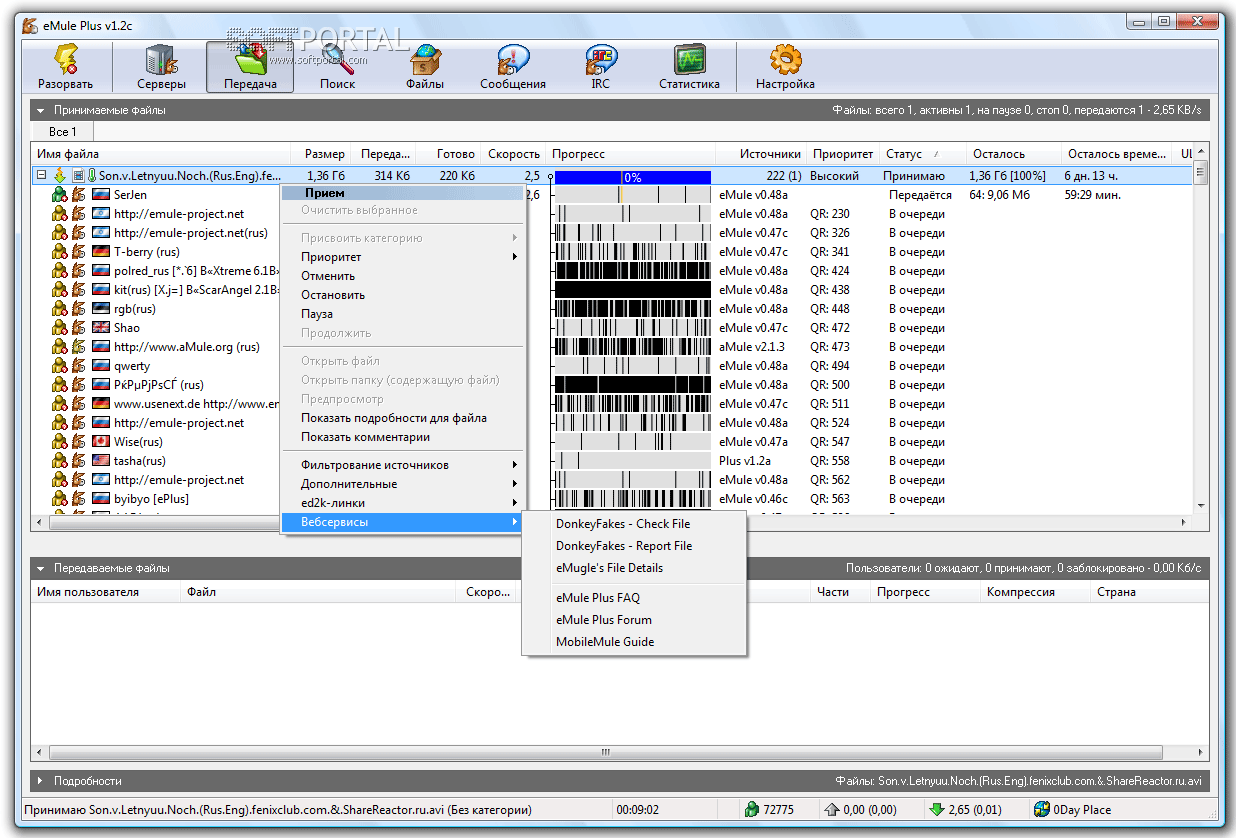This screenshot has height=838, width=1236.
Task: Collapse the Передаваемые файлы panel
Action: pyautogui.click(x=41, y=568)
